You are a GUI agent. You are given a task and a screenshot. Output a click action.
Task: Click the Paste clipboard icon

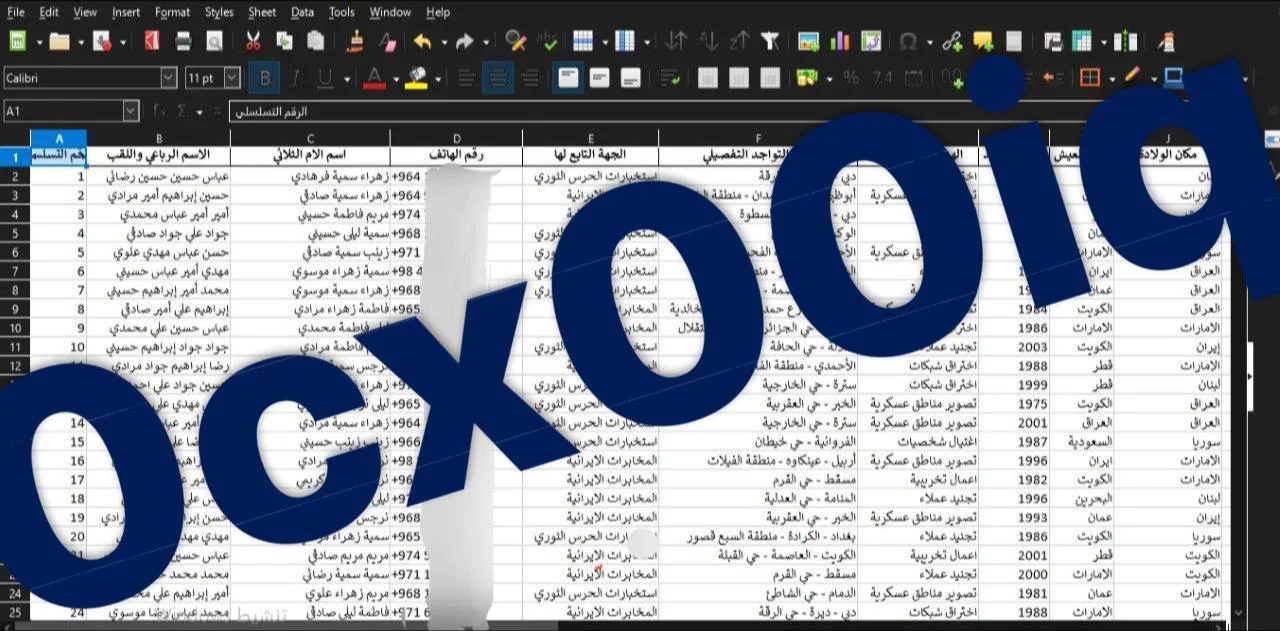coord(316,42)
